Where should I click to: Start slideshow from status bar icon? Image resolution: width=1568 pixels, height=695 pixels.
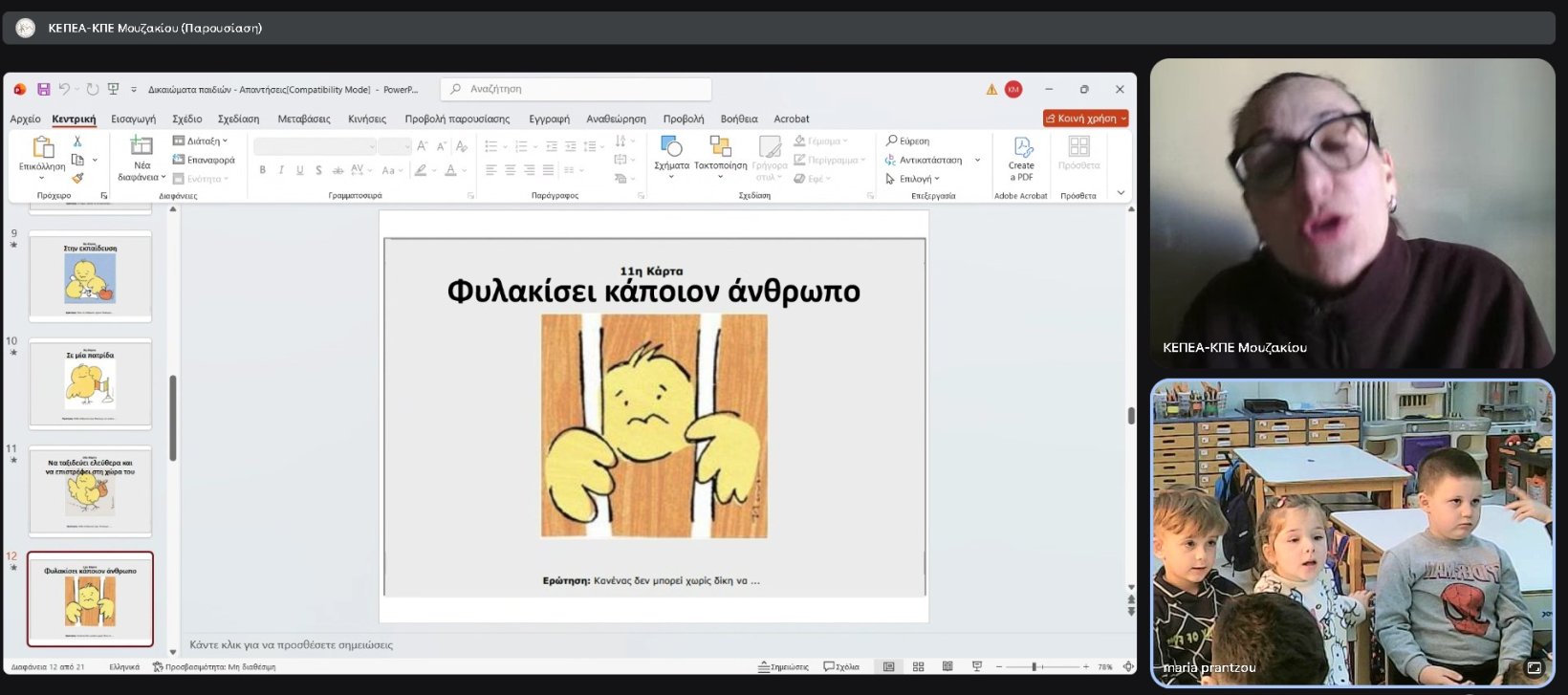coord(976,666)
